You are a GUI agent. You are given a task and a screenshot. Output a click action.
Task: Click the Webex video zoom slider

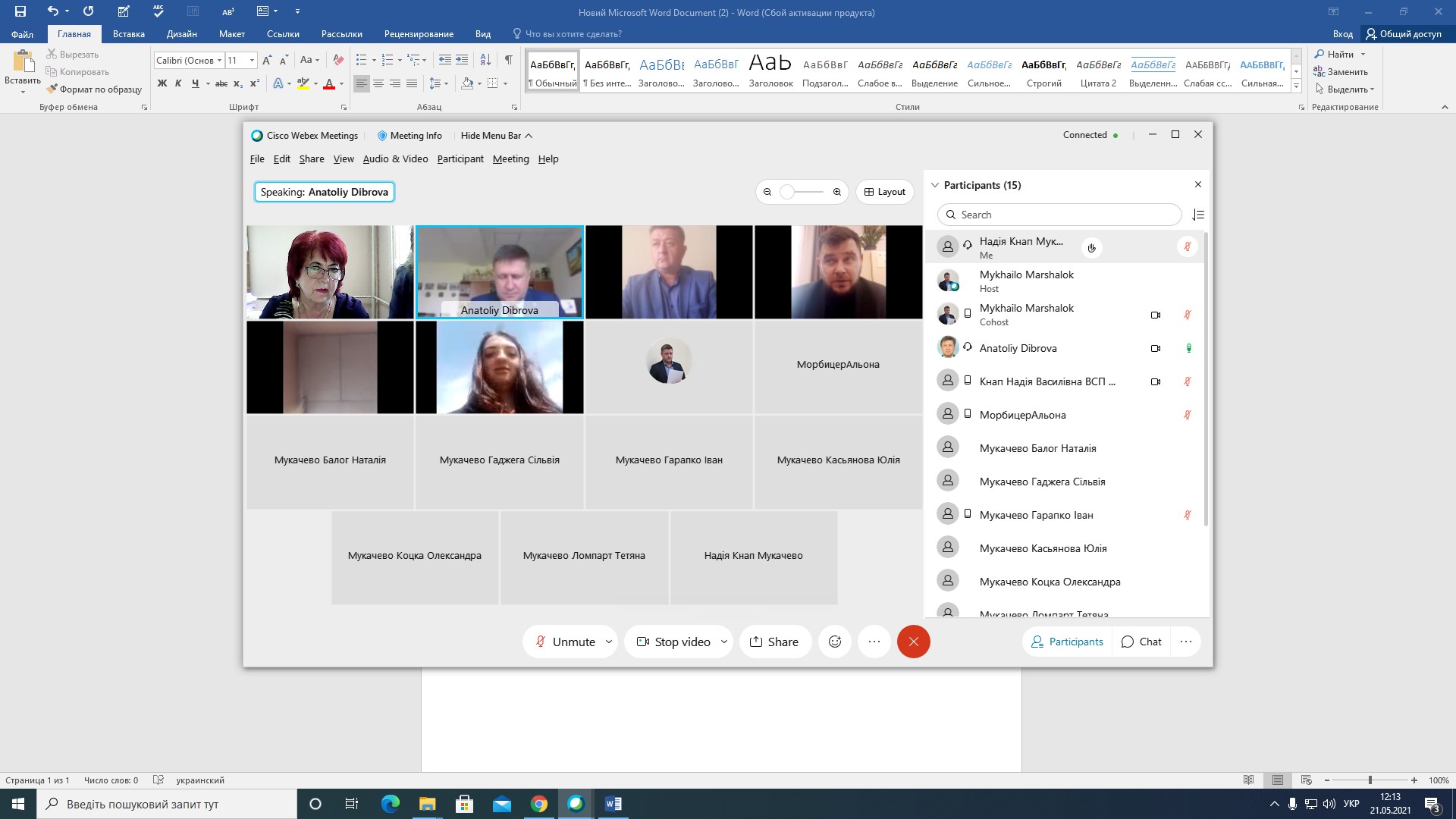tap(802, 192)
